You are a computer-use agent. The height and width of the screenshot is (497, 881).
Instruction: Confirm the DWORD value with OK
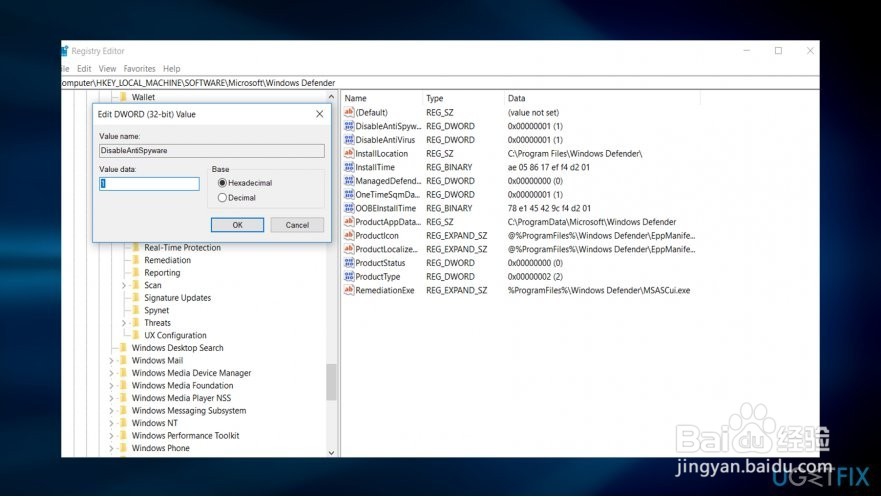click(x=237, y=225)
